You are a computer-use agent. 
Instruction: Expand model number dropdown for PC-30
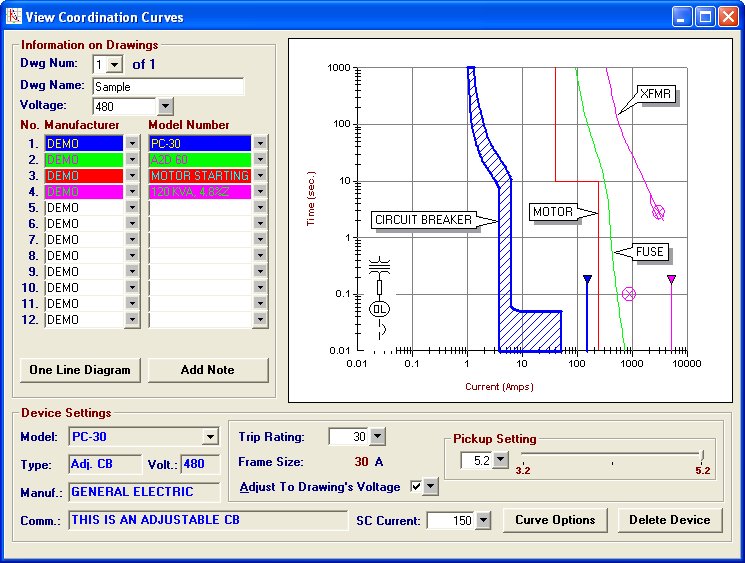coord(260,143)
